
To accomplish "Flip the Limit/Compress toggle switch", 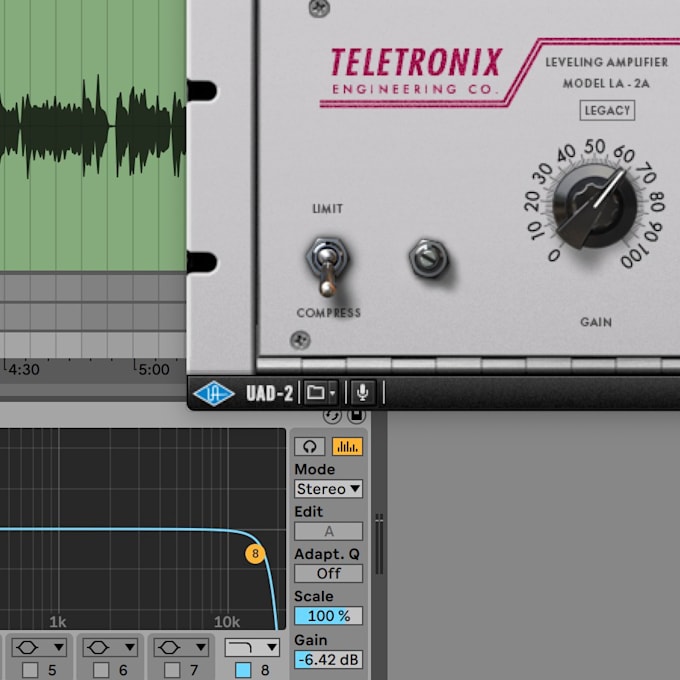I will [327, 266].
